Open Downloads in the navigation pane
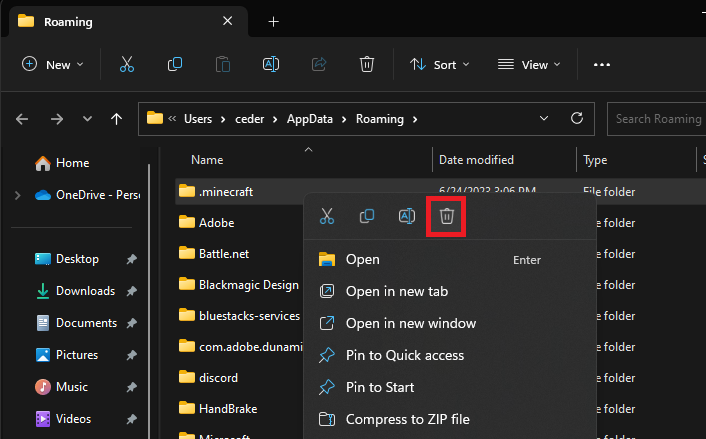This screenshot has width=706, height=439. [x=85, y=291]
